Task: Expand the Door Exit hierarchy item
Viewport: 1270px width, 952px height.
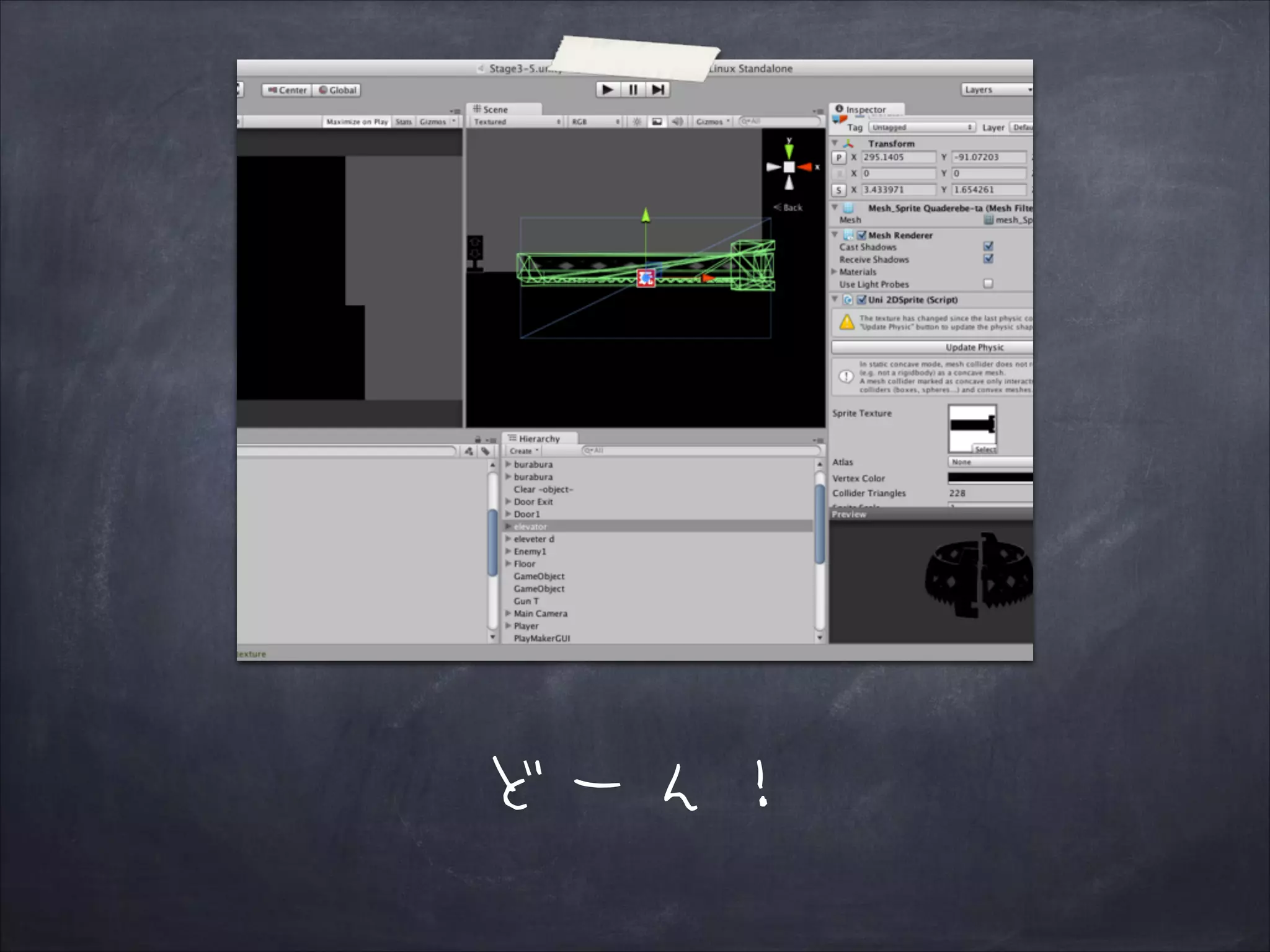Action: point(508,501)
